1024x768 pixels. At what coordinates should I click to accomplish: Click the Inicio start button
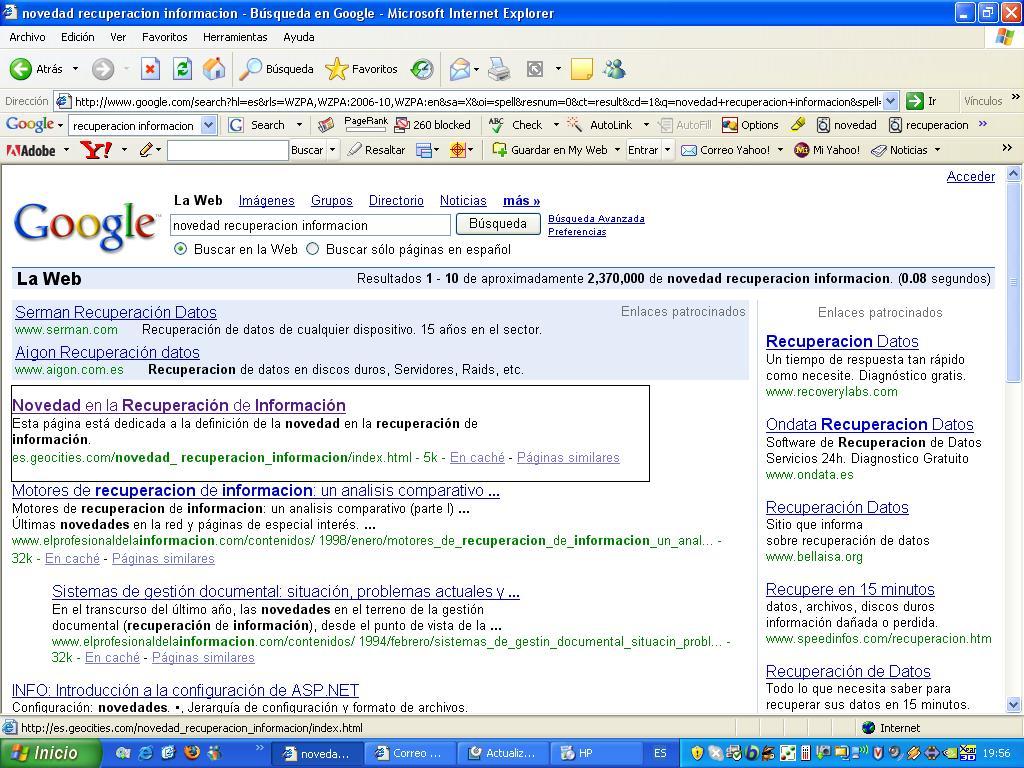click(x=51, y=753)
